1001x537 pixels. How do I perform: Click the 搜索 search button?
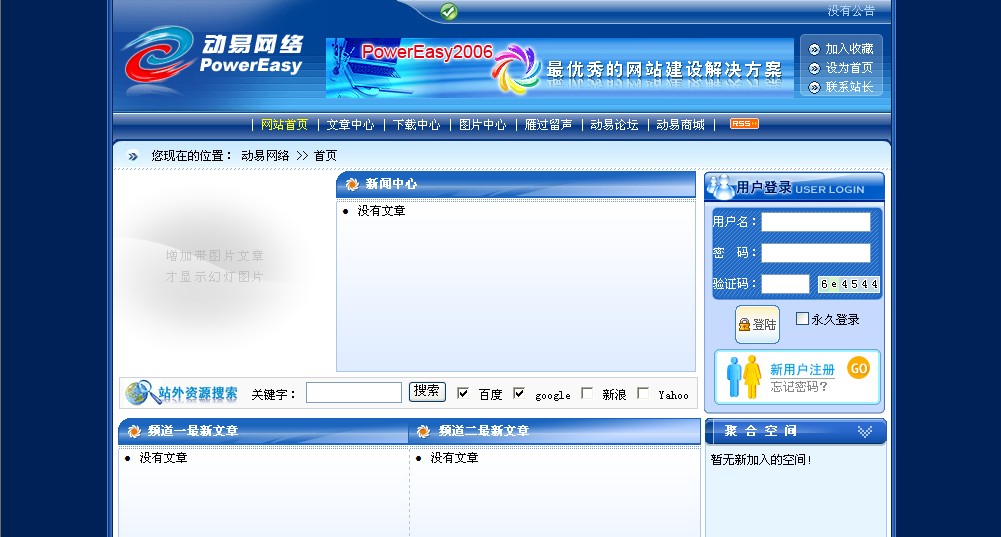[x=427, y=391]
